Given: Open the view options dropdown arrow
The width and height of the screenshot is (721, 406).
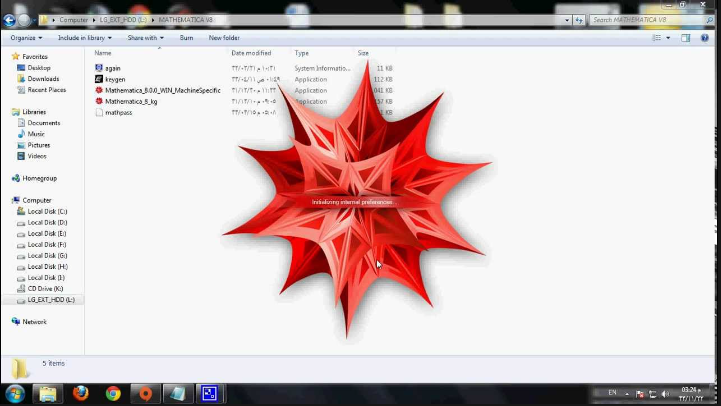Looking at the screenshot, I should (668, 38).
